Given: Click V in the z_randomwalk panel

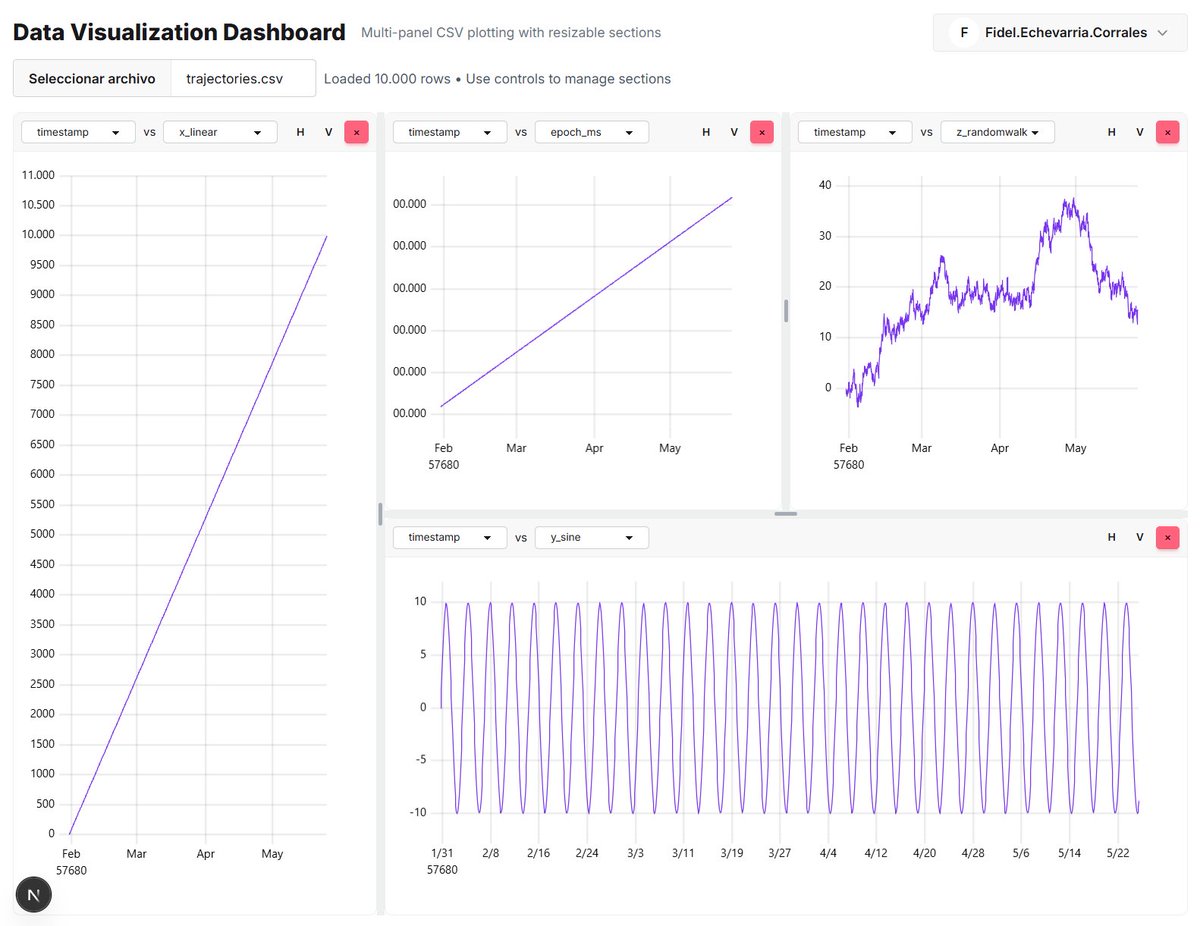Looking at the screenshot, I should [x=1139, y=132].
